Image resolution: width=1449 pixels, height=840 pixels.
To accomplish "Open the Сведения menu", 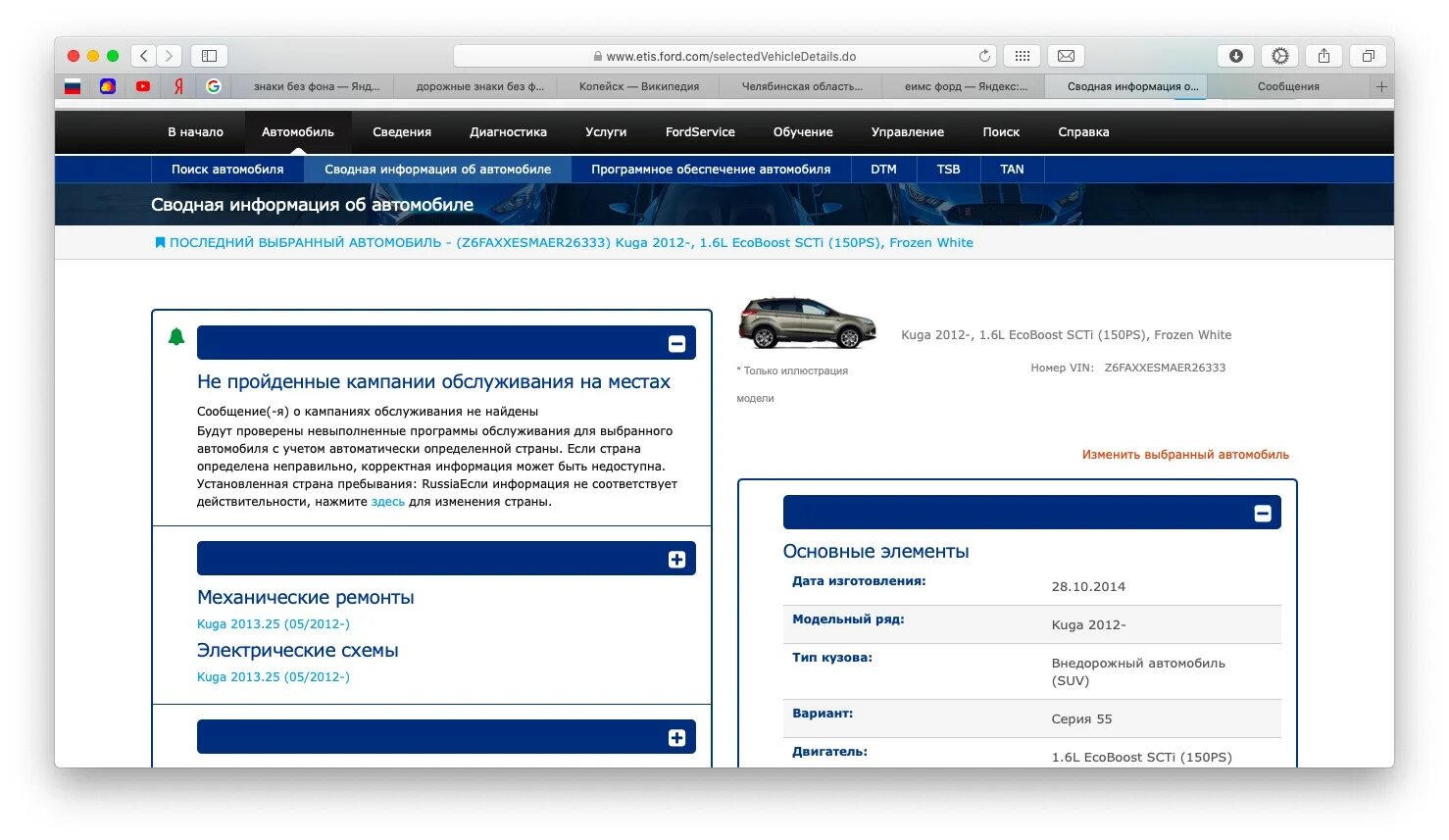I will (x=402, y=132).
